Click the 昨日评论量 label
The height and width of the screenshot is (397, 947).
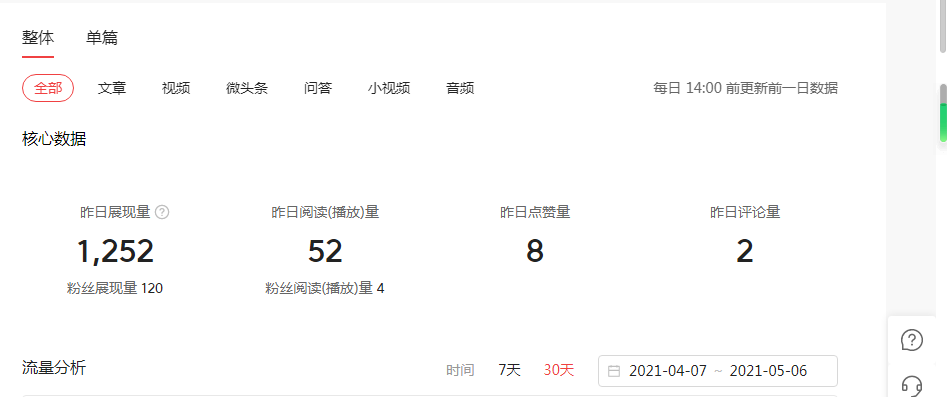(x=745, y=213)
